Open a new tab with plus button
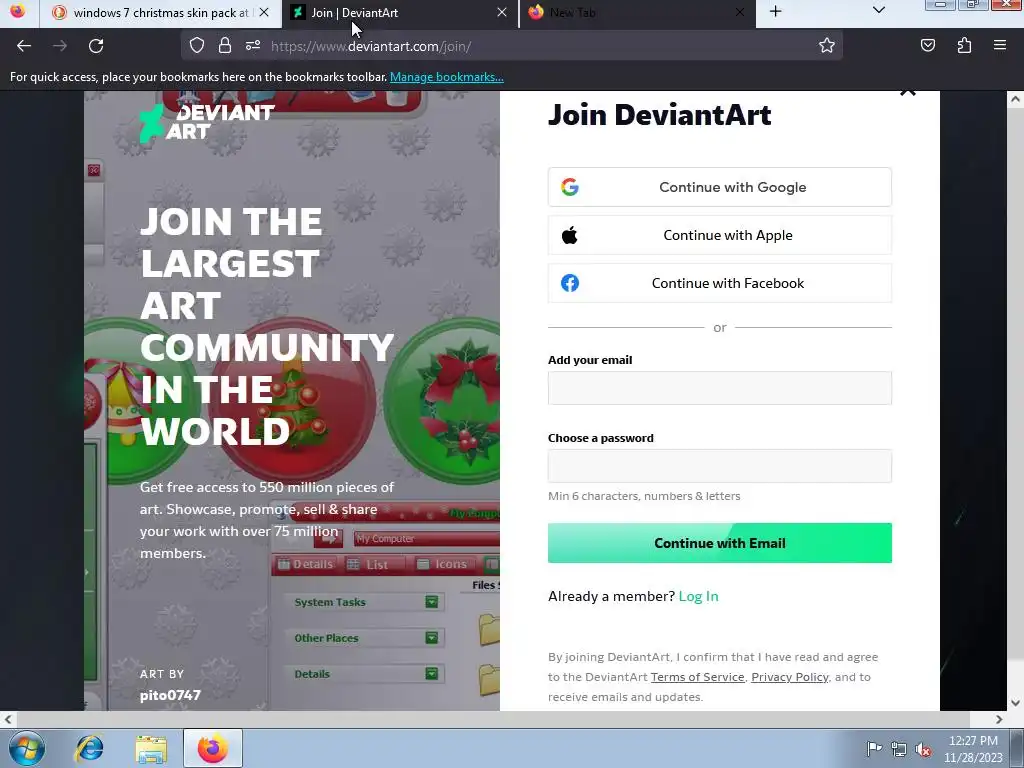 click(775, 12)
